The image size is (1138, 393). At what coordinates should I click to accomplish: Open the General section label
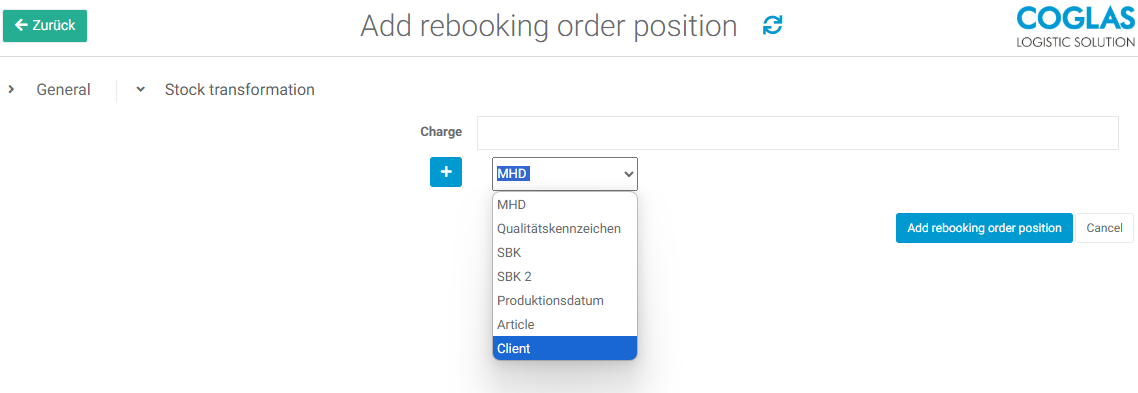(63, 90)
